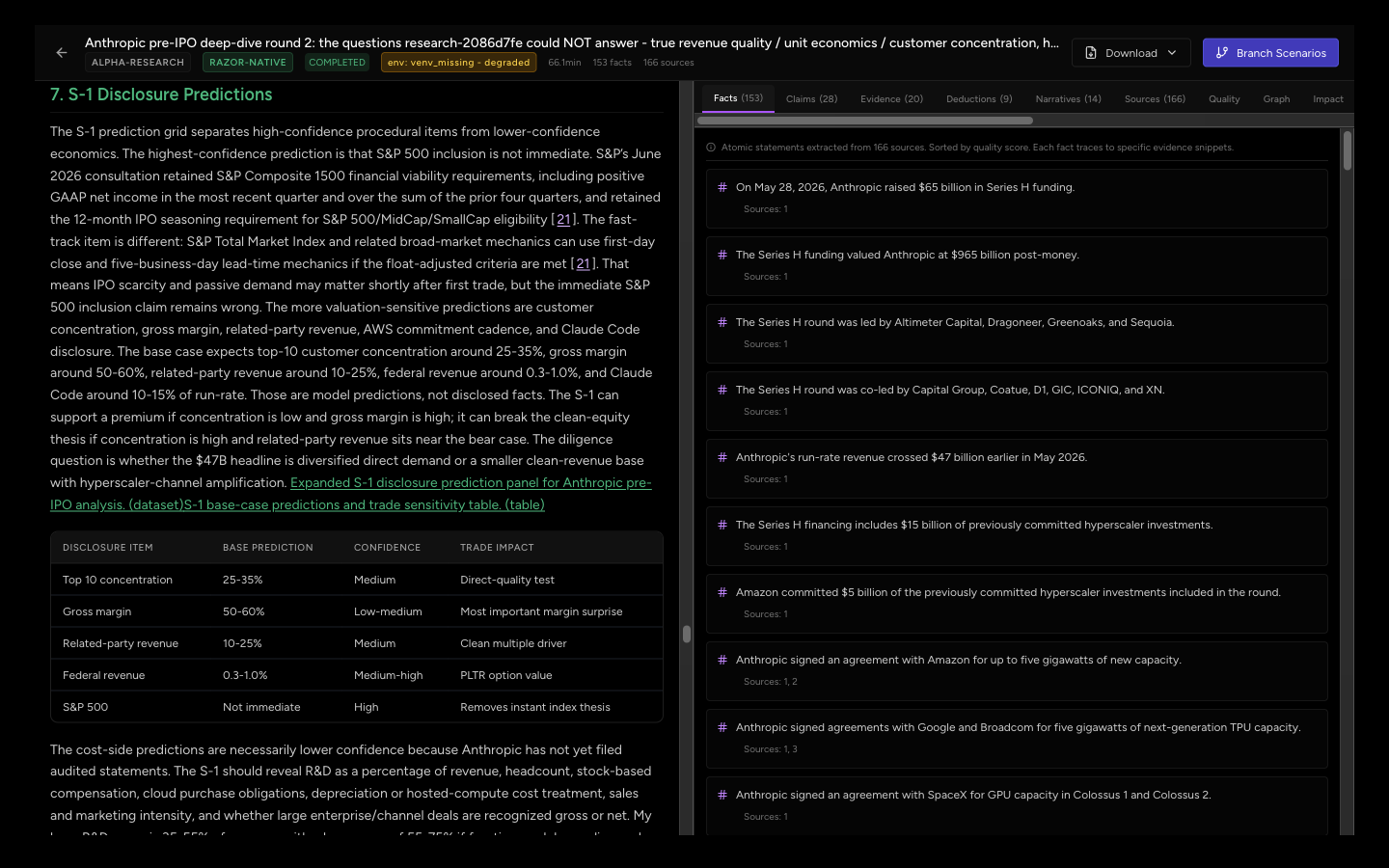Click the panel divider handle
Screen dimensions: 1389x868
tap(687, 634)
